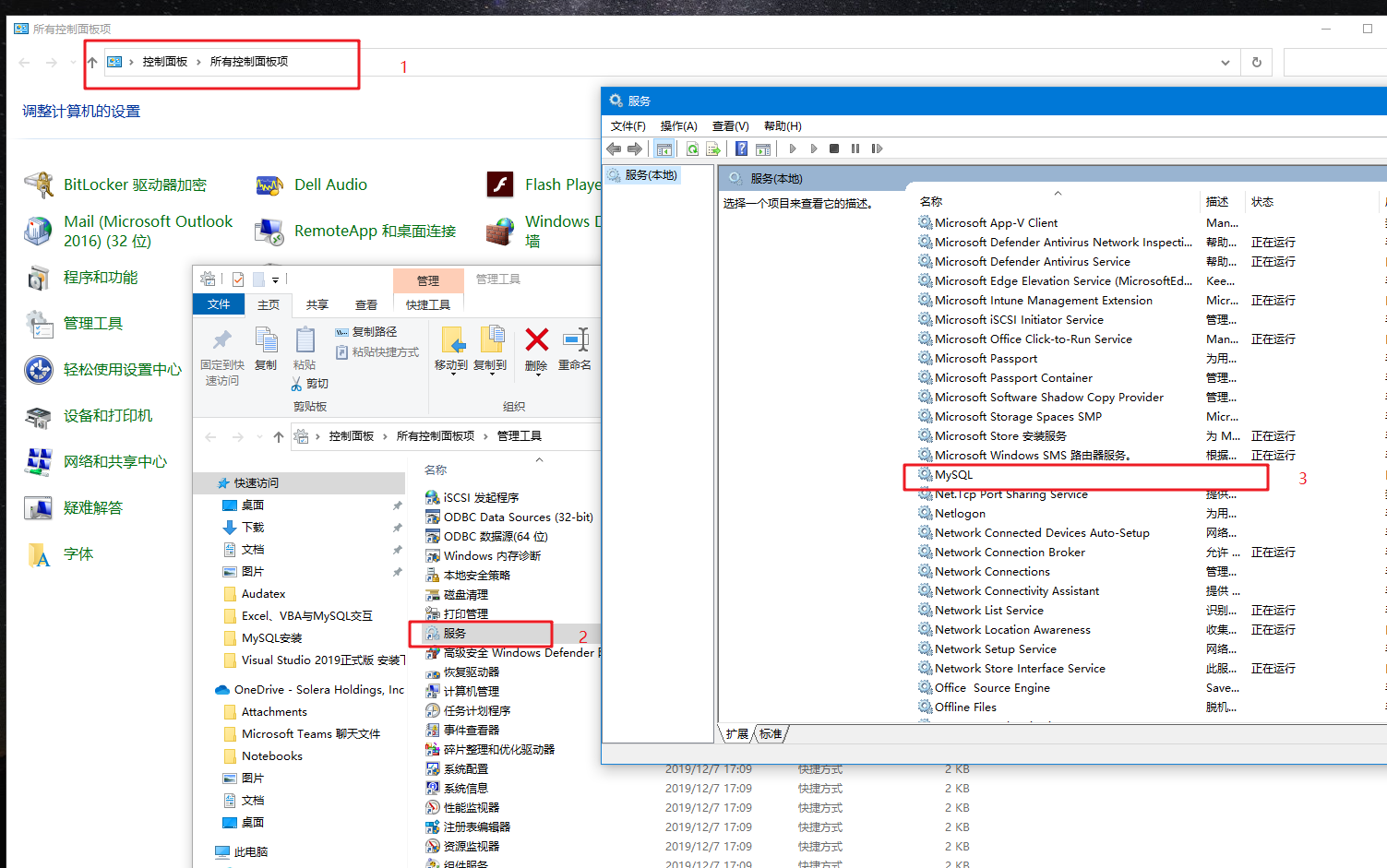Click the Control Panel search box
This screenshot has width=1387, height=868.
point(1335,63)
